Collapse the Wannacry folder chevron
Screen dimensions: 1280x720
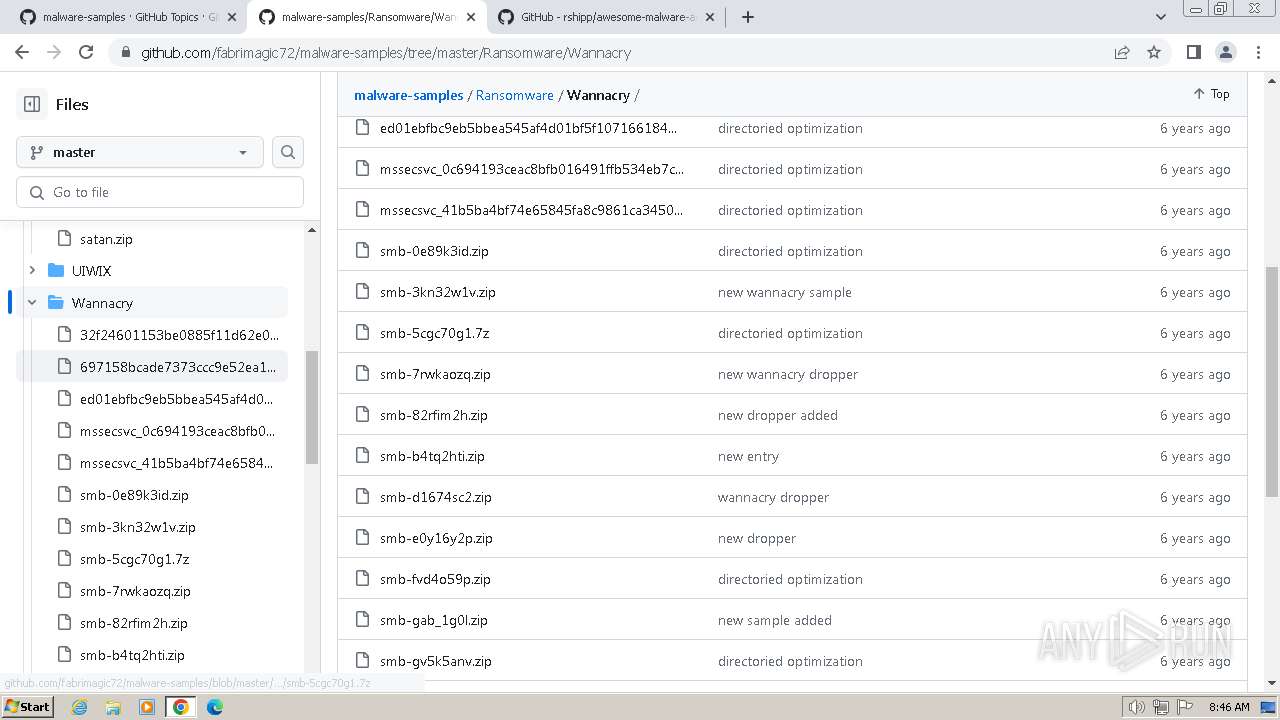click(x=32, y=303)
